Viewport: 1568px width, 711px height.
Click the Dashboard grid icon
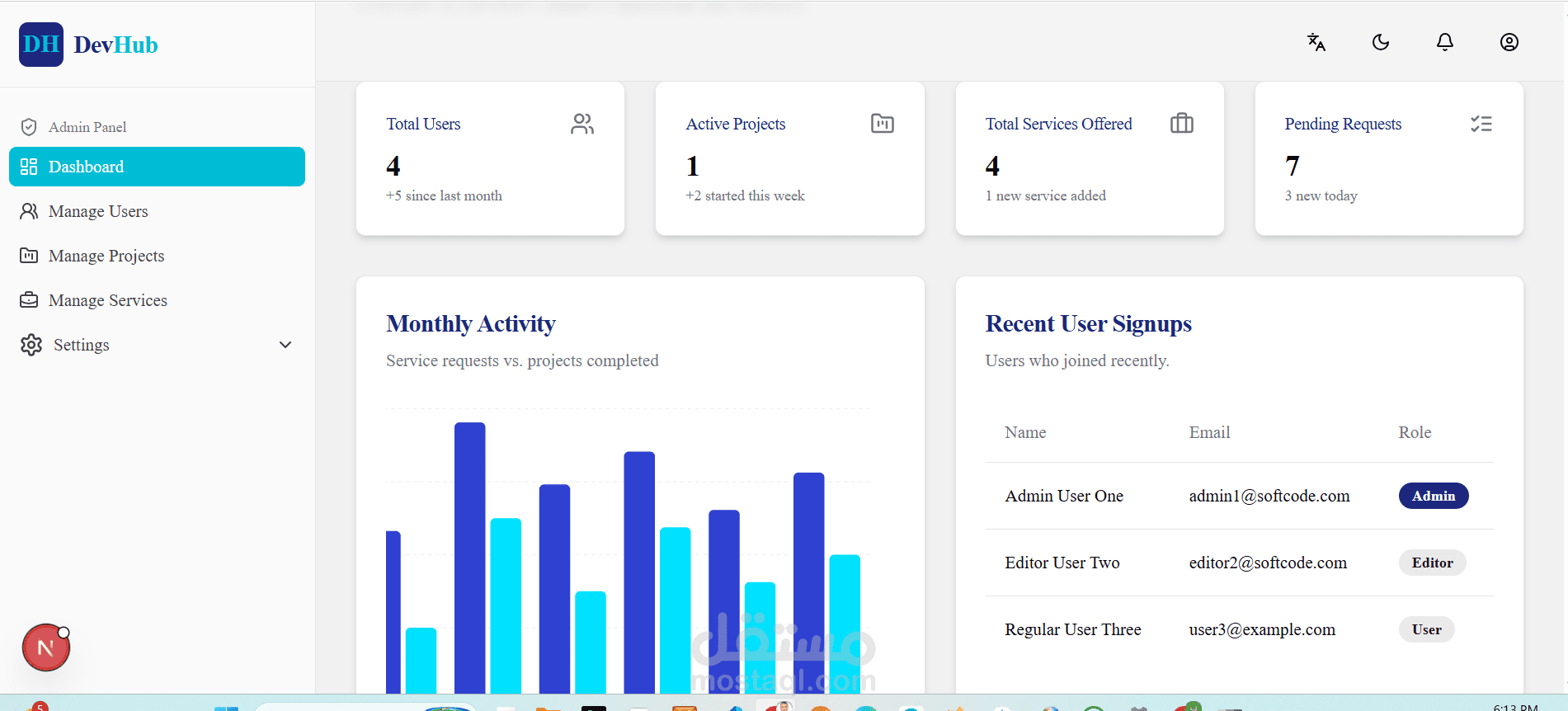[x=29, y=167]
